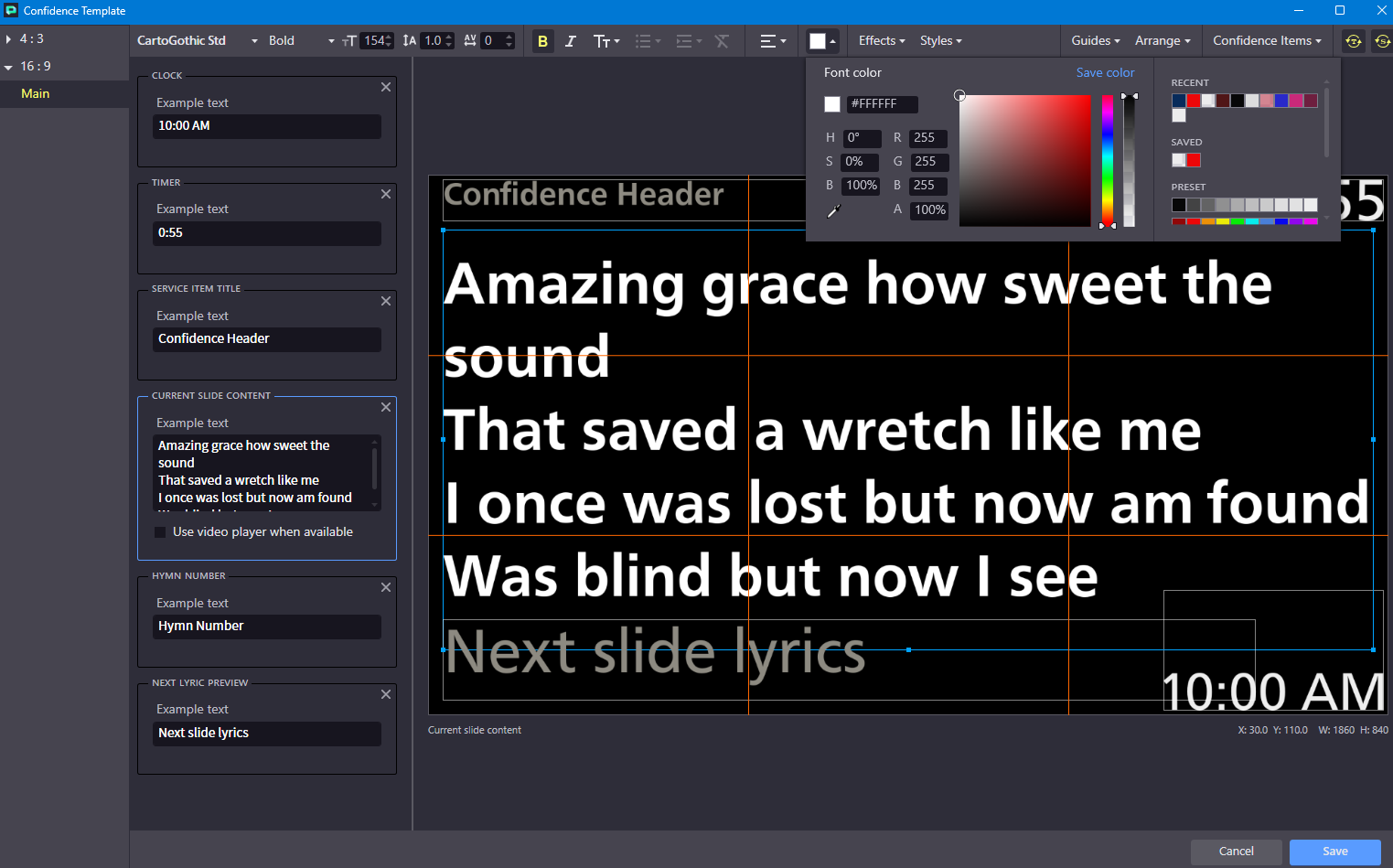Click the grayscale alpha slider

1130,160
